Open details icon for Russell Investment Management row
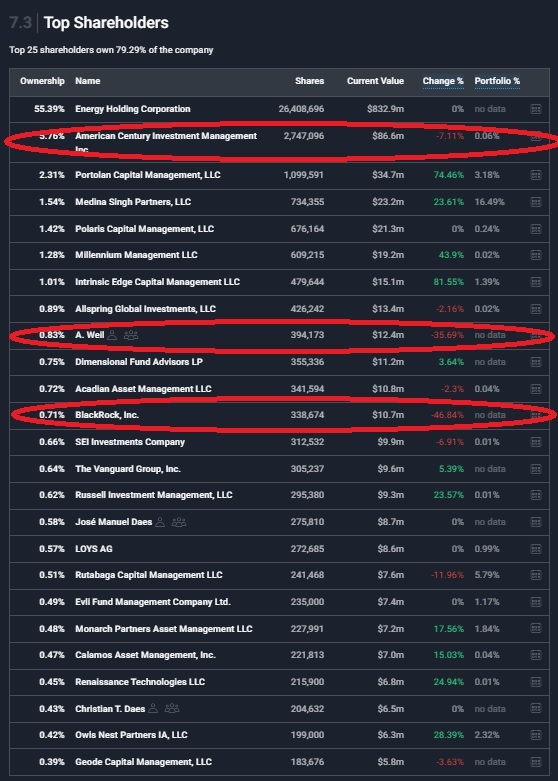558x781 pixels. [536, 495]
